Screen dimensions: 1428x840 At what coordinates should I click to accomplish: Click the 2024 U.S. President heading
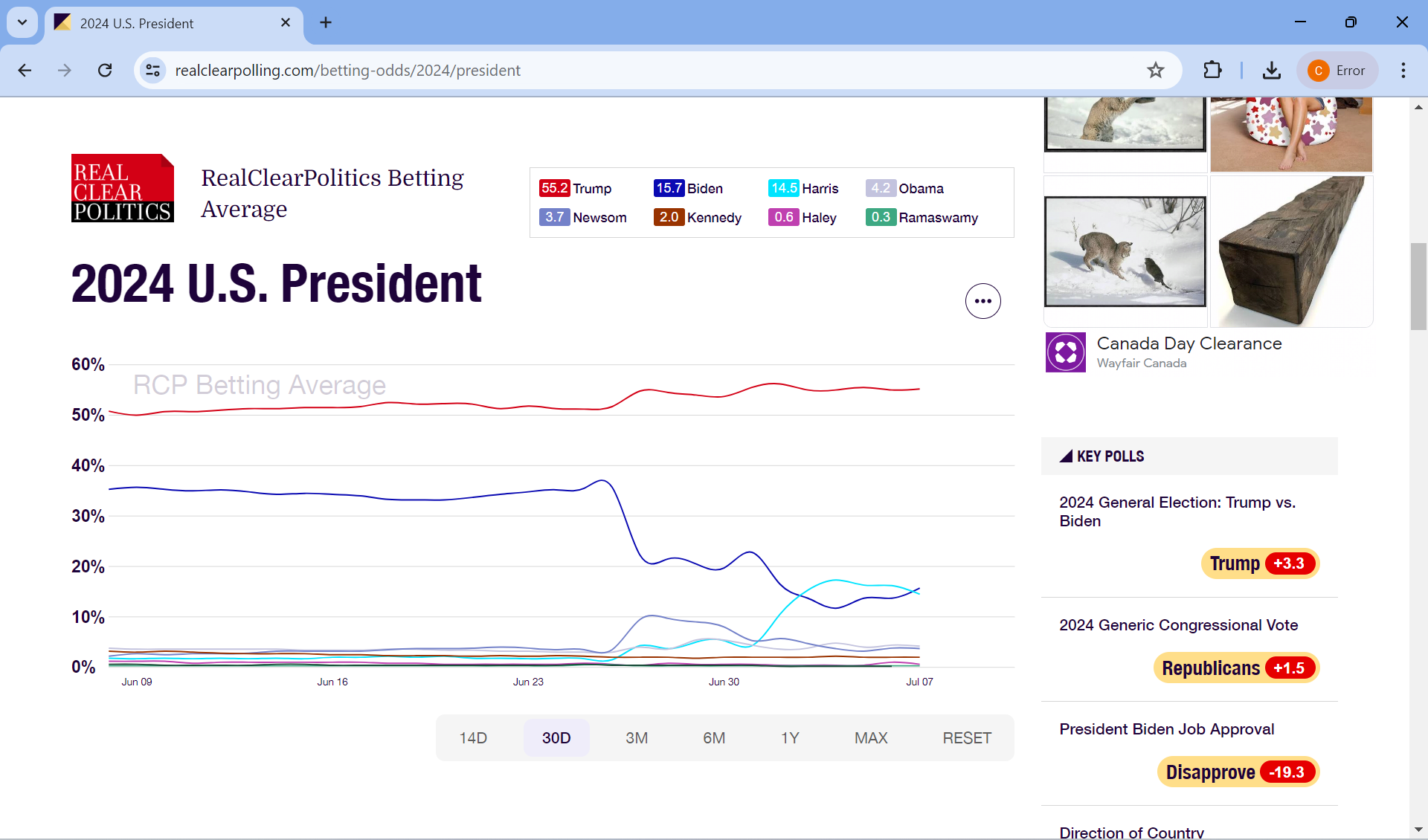tap(277, 284)
